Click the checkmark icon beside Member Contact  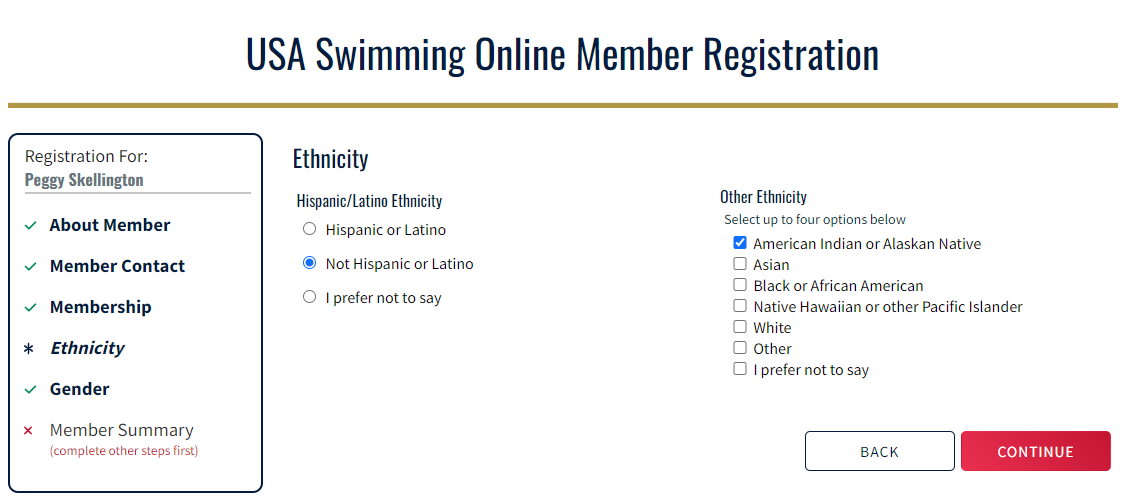[x=30, y=267]
